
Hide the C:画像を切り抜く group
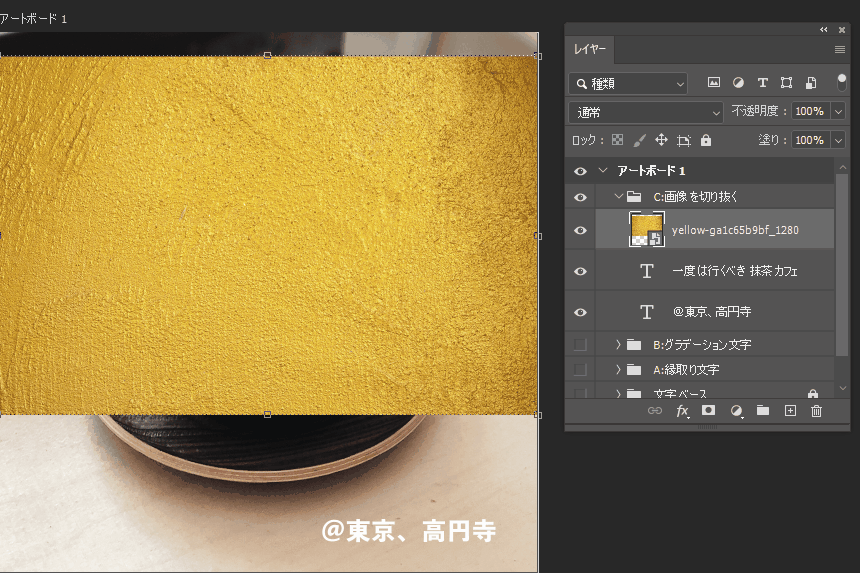580,197
